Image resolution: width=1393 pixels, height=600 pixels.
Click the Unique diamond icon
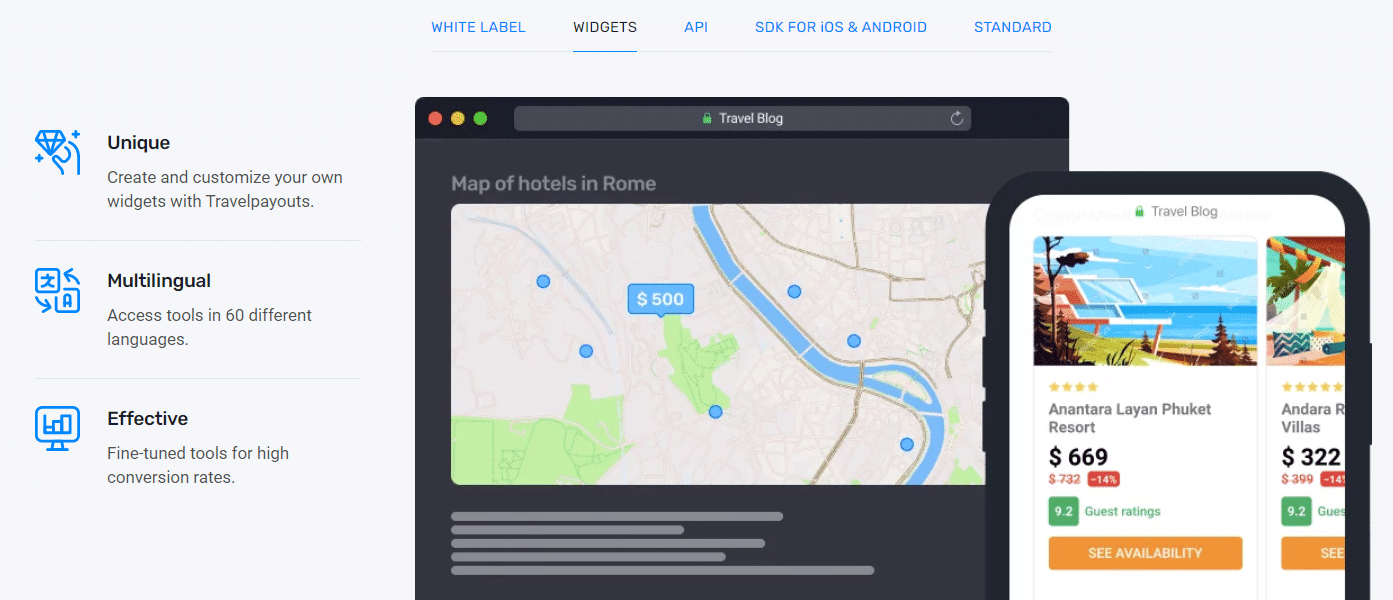pos(57,152)
